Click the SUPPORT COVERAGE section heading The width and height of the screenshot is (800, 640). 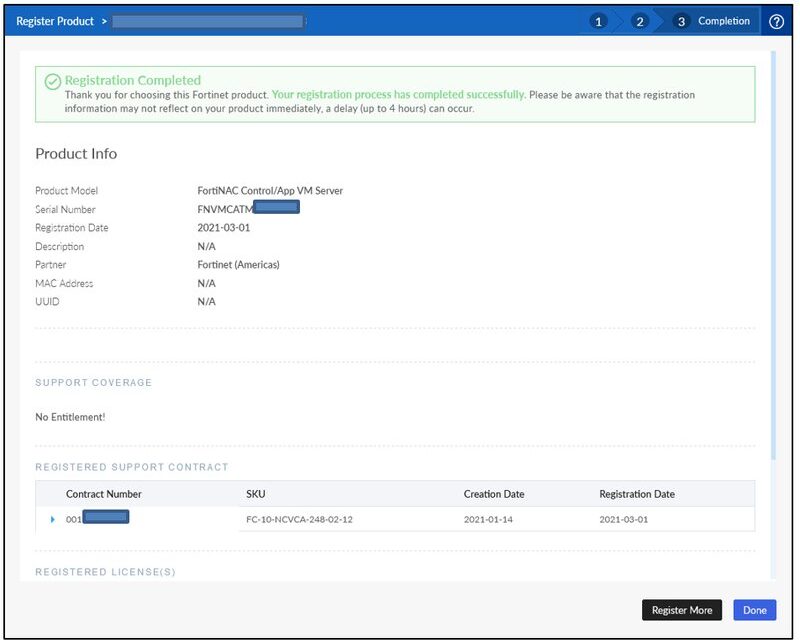(x=93, y=383)
